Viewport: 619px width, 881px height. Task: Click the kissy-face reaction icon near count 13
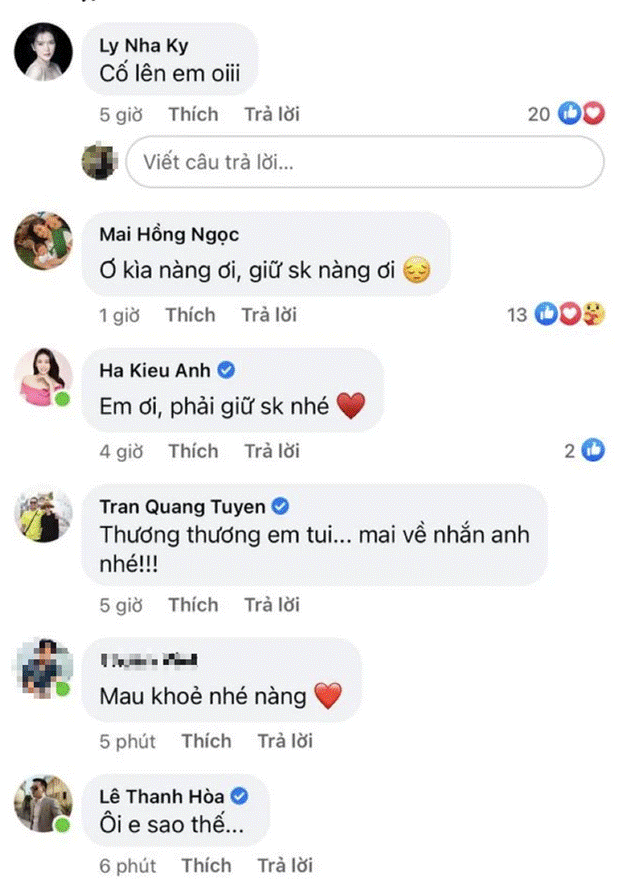592,314
